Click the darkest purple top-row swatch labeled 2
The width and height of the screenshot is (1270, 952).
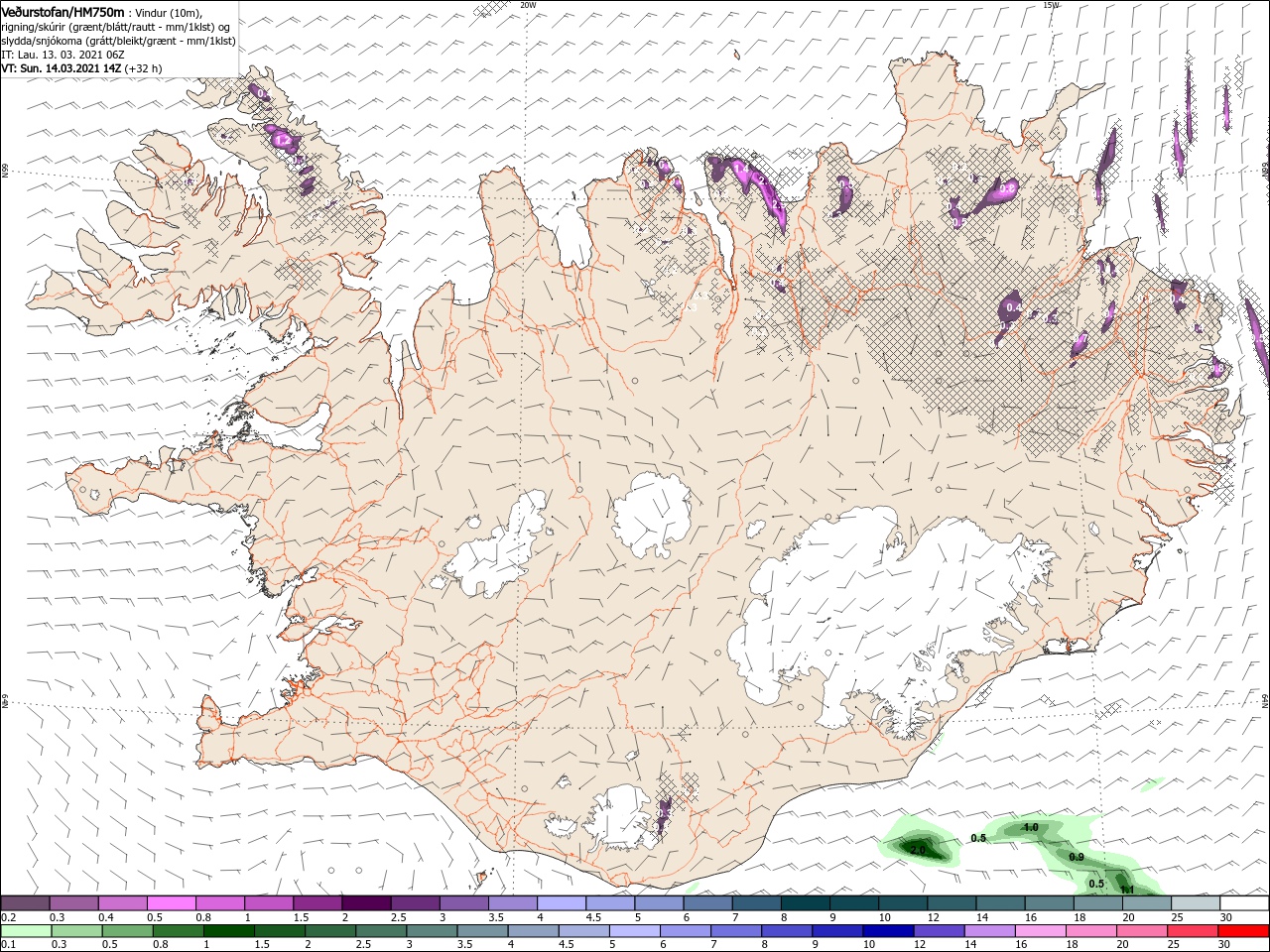pos(366,902)
